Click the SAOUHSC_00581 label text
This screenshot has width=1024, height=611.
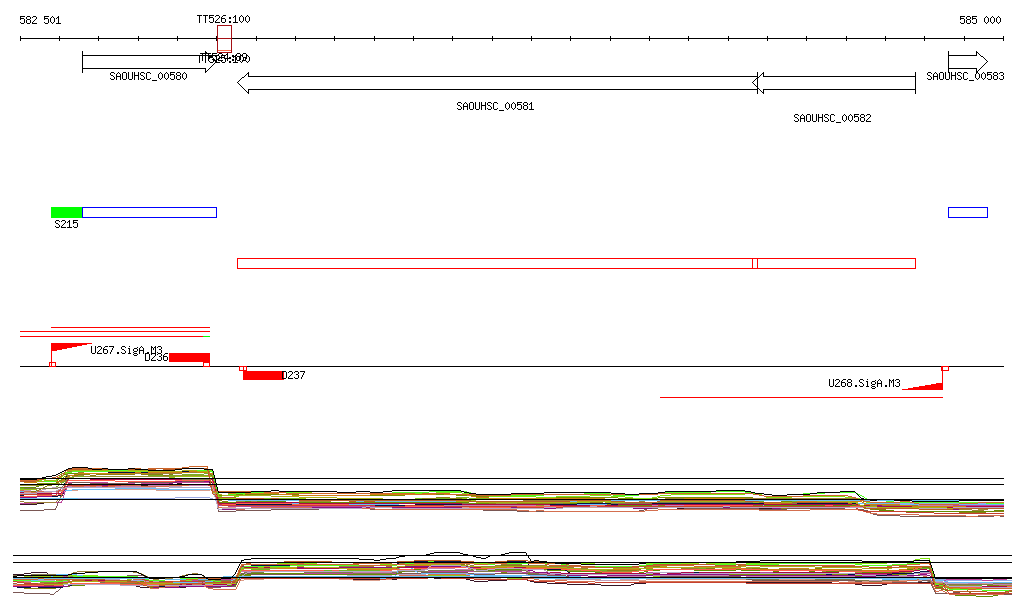(495, 106)
